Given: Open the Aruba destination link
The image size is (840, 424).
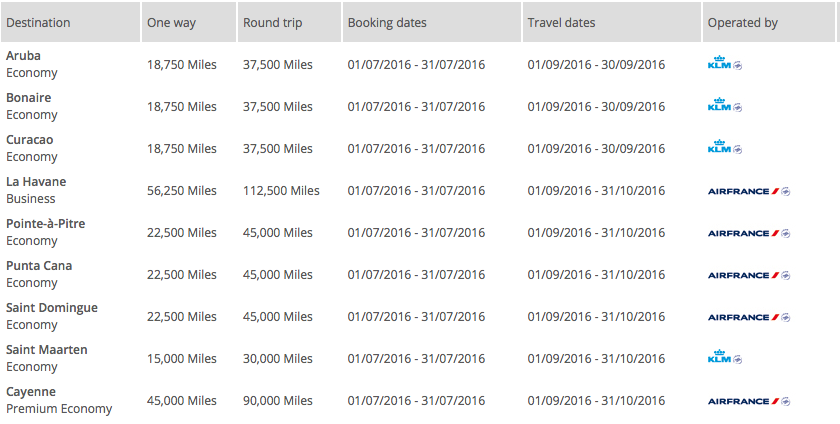Looking at the screenshot, I should [24, 56].
